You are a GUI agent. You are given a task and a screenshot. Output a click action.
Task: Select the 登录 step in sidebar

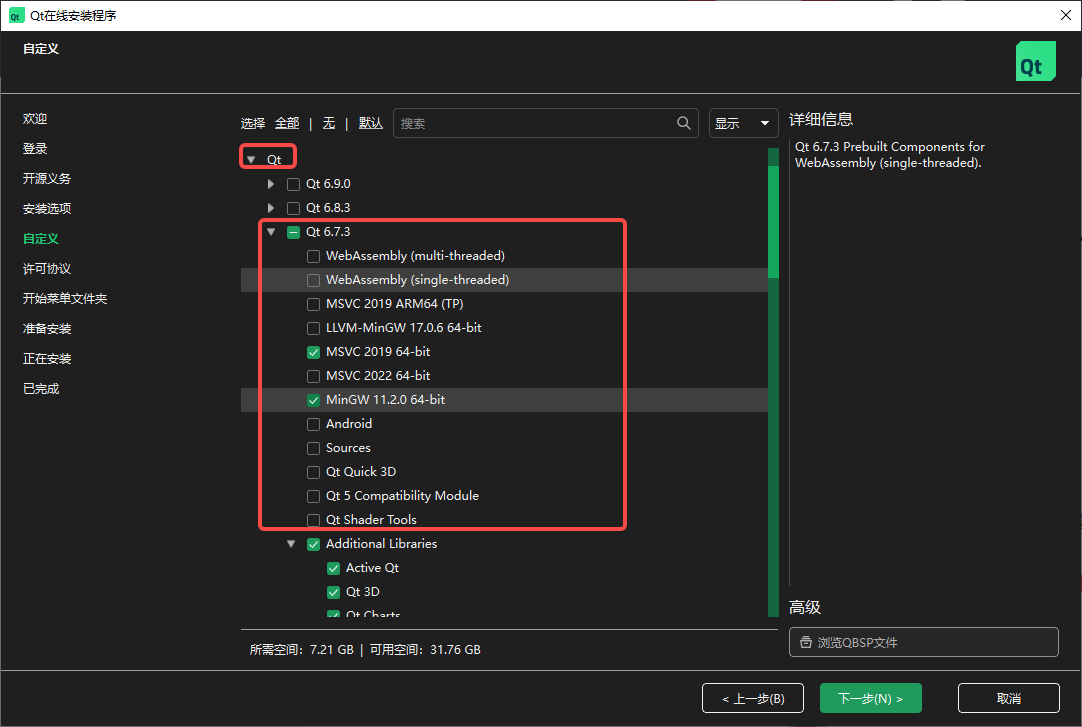tap(35, 149)
